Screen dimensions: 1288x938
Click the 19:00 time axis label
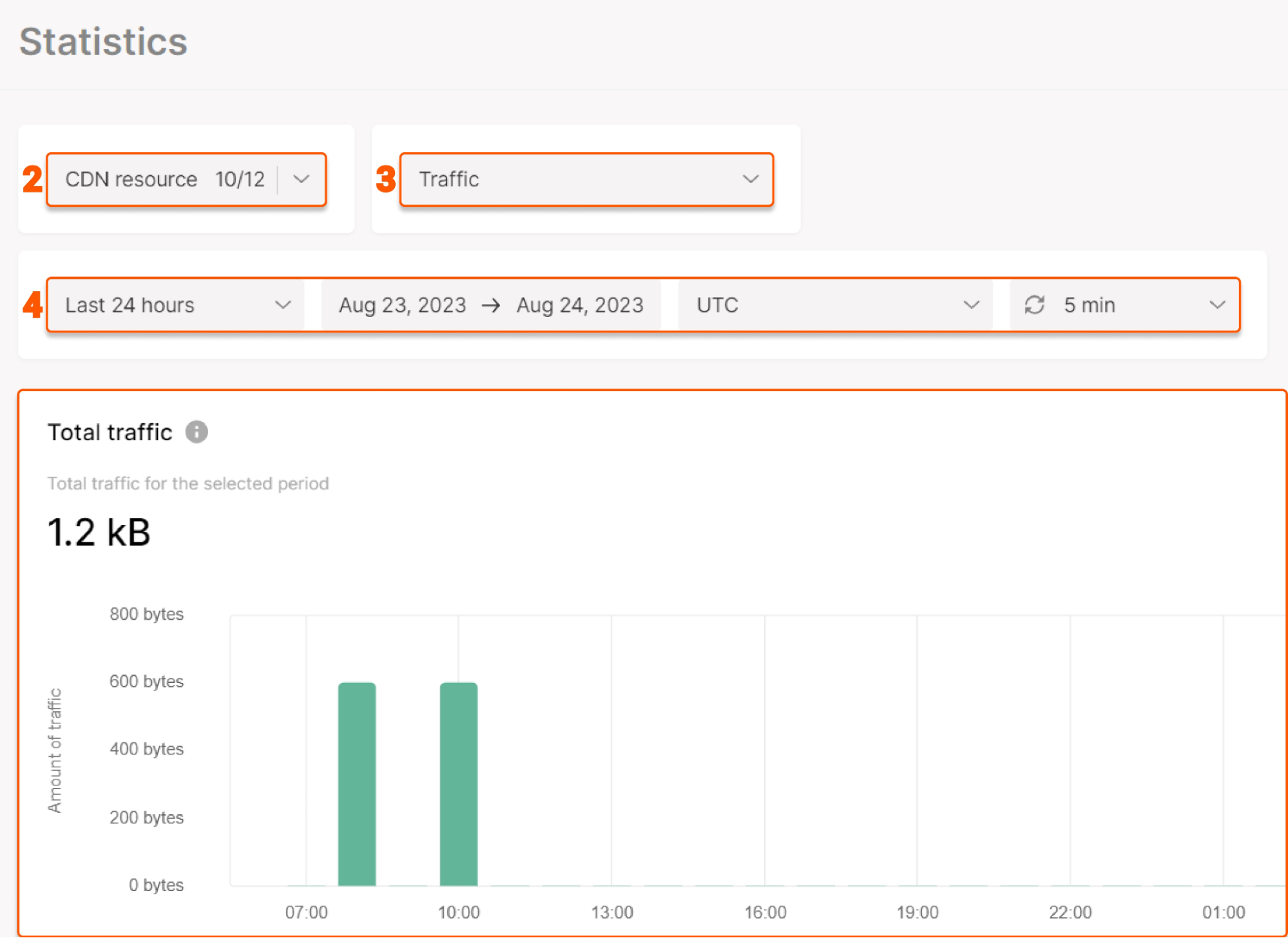click(918, 912)
